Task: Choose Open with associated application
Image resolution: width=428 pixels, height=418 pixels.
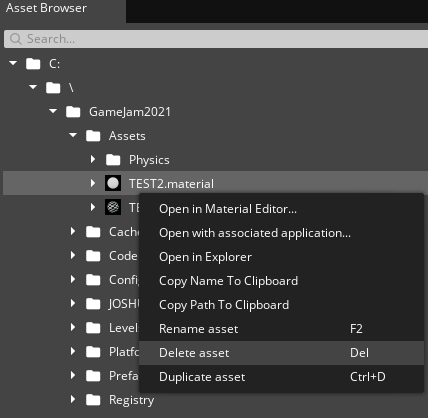Action: (x=281, y=233)
